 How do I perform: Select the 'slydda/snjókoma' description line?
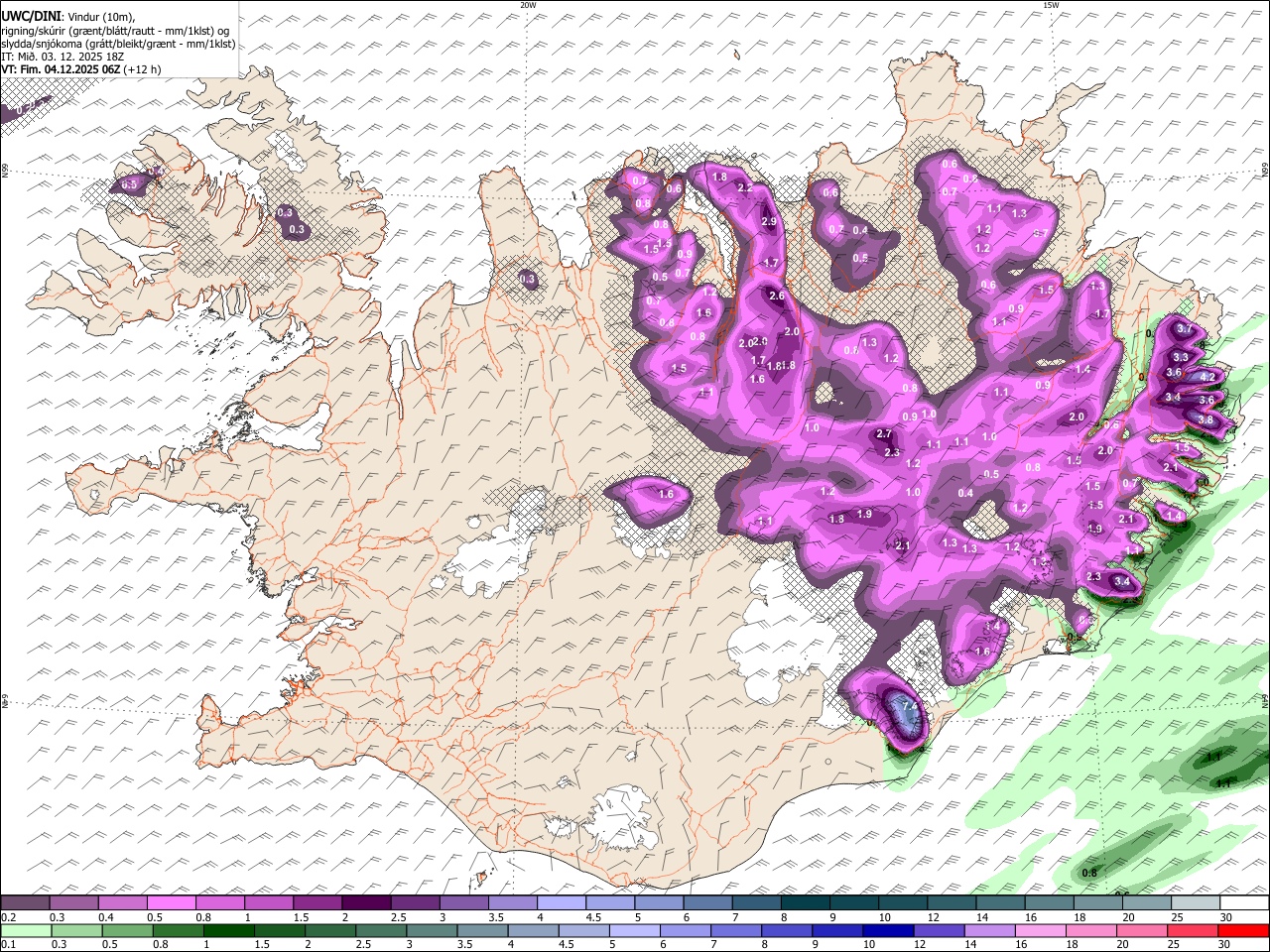tap(118, 44)
